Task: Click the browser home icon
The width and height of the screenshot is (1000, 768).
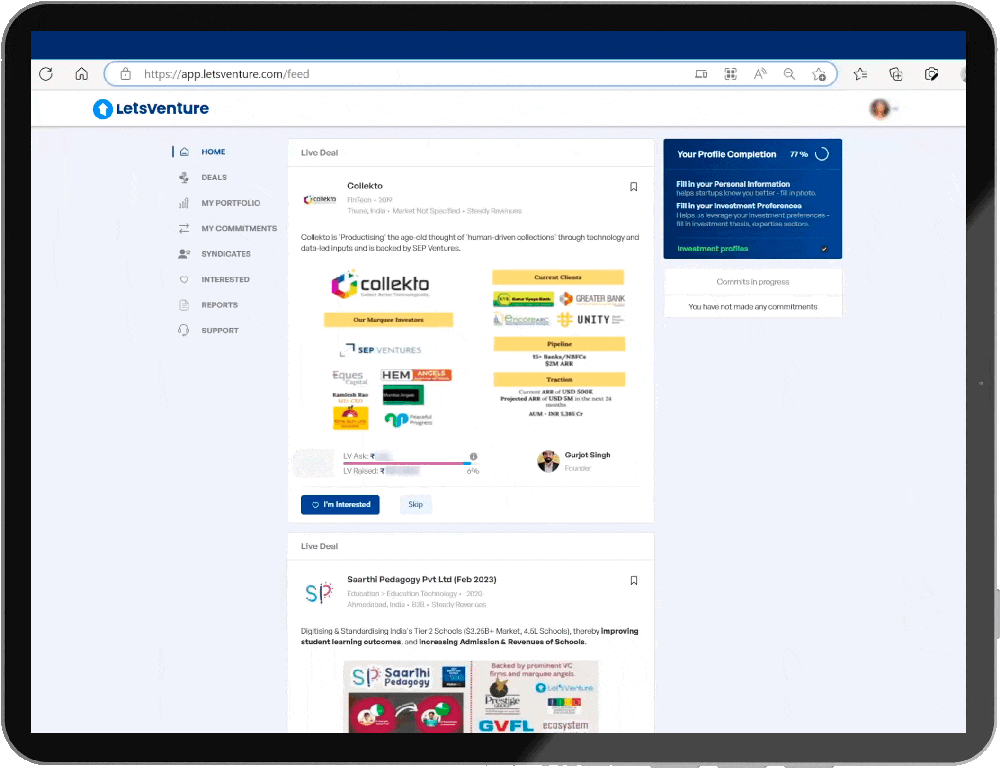Action: [x=82, y=74]
